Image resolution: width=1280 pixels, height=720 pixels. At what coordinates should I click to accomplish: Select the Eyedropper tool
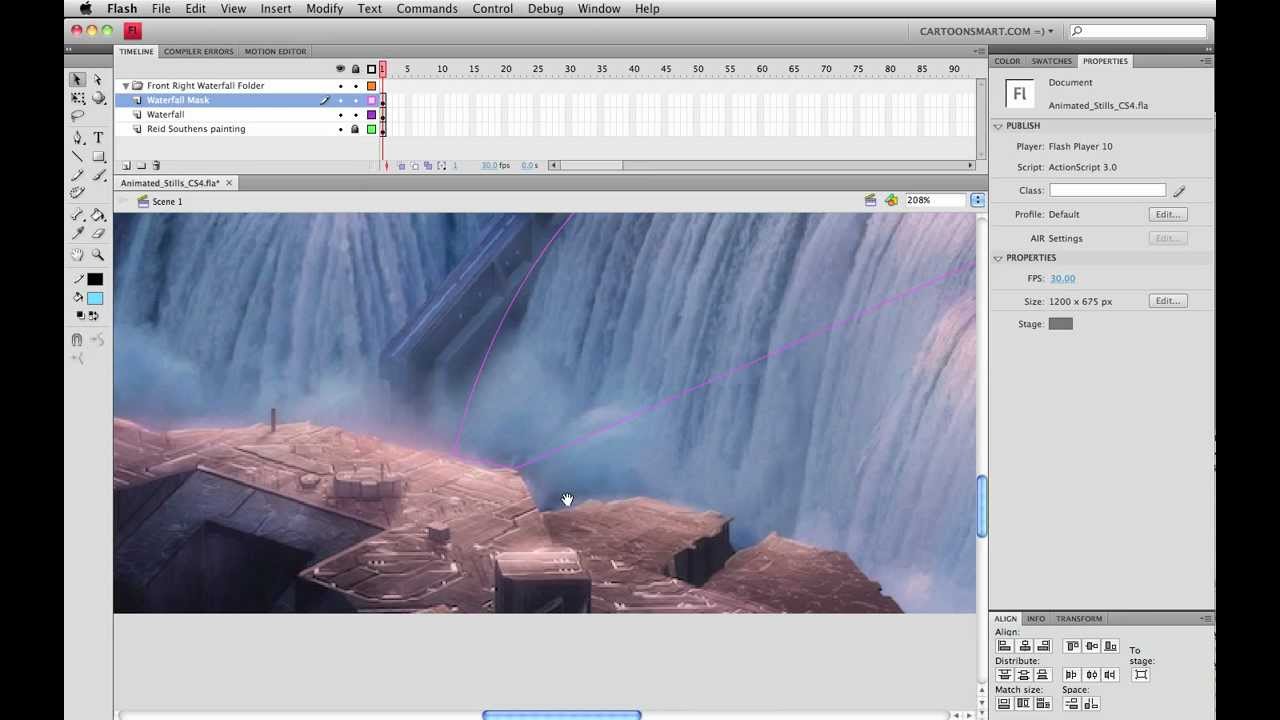78,233
